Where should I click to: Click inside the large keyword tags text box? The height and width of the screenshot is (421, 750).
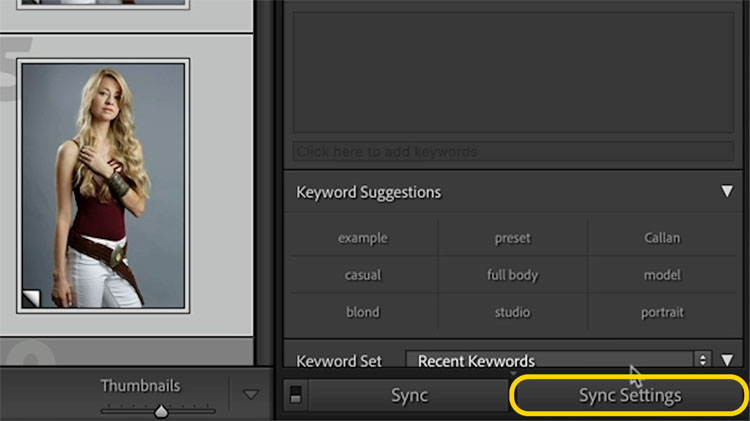513,72
